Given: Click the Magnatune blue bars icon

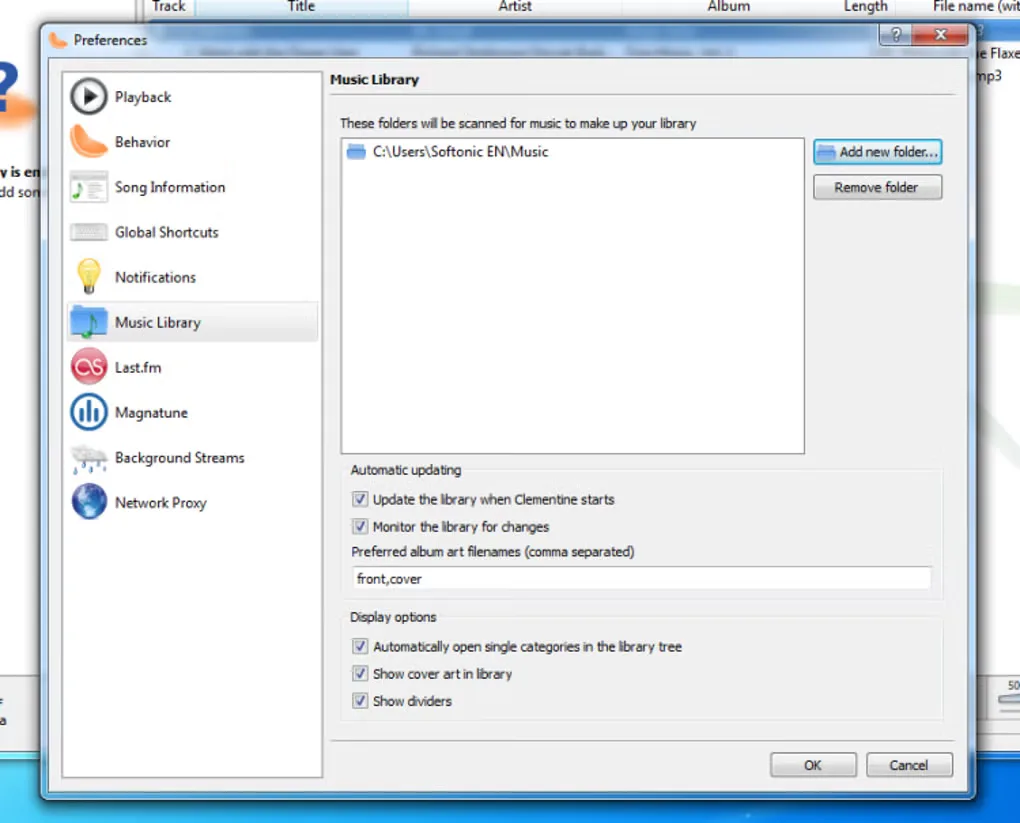Looking at the screenshot, I should (x=88, y=412).
